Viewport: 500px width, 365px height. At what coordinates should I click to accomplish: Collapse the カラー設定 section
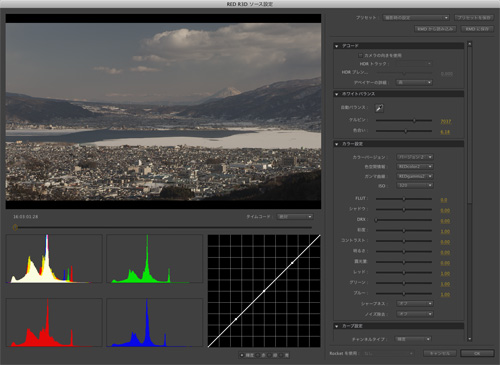[337, 144]
